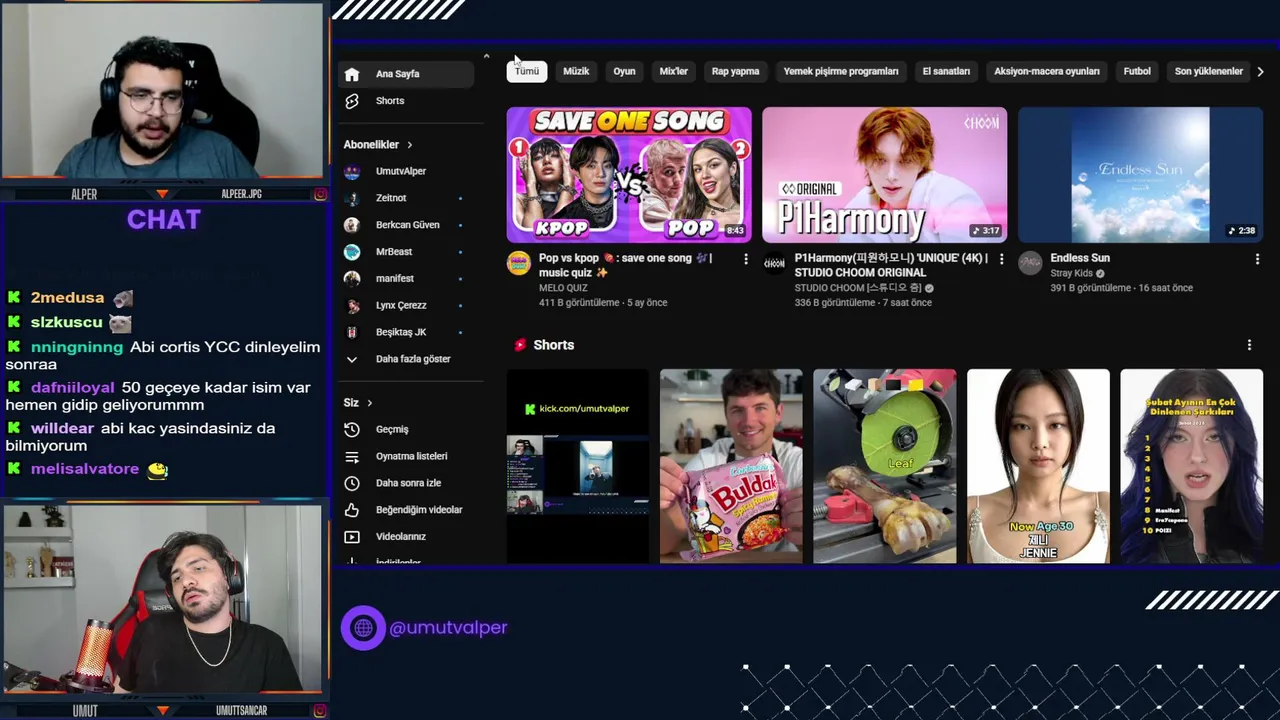The width and height of the screenshot is (1280, 720).
Task: Open P1Harmony UNIQUE video thumbnail
Action: click(885, 175)
